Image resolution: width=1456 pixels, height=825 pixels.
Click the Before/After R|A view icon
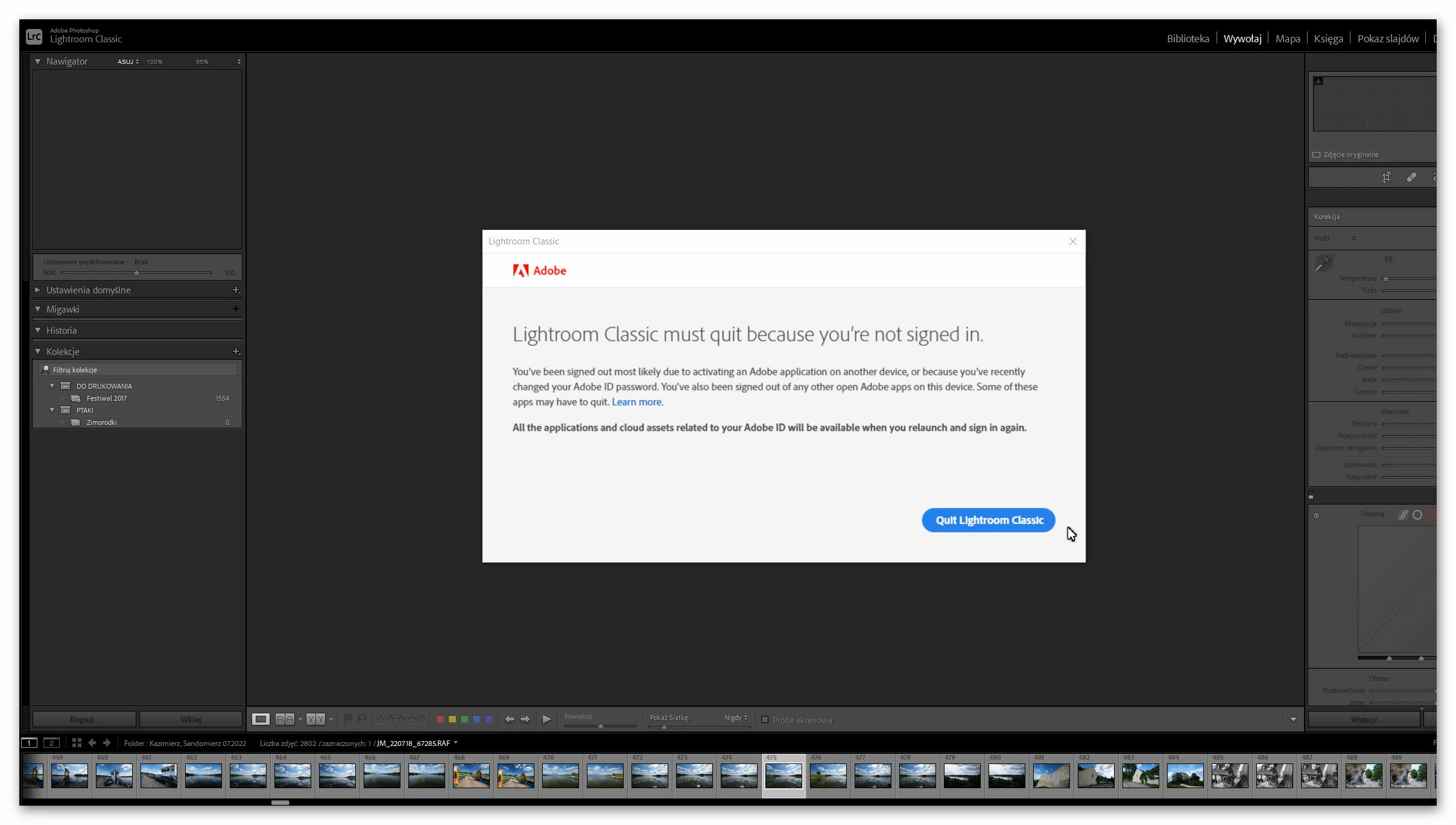pyautogui.click(x=285, y=719)
